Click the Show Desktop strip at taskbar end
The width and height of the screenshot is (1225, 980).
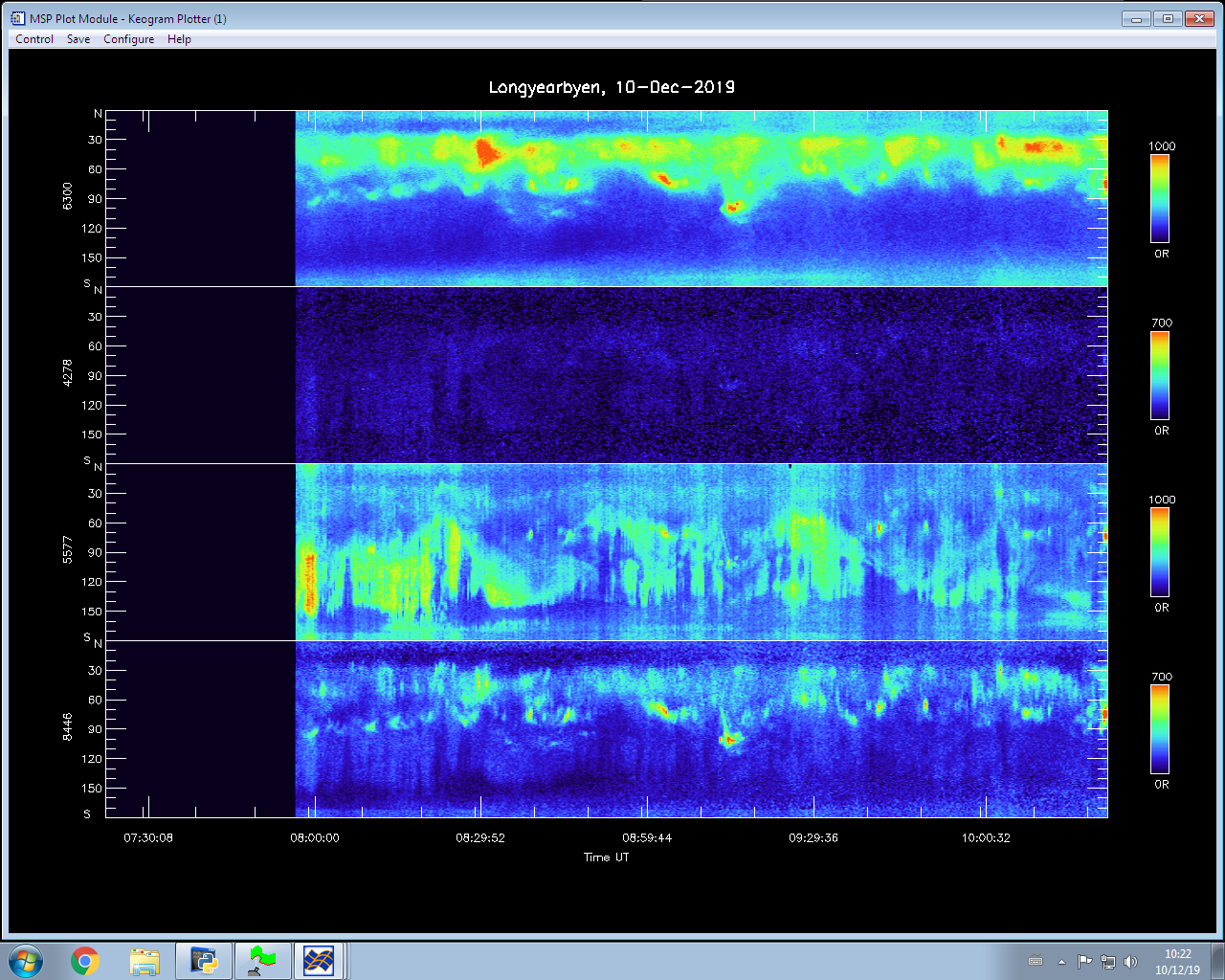click(x=1217, y=961)
